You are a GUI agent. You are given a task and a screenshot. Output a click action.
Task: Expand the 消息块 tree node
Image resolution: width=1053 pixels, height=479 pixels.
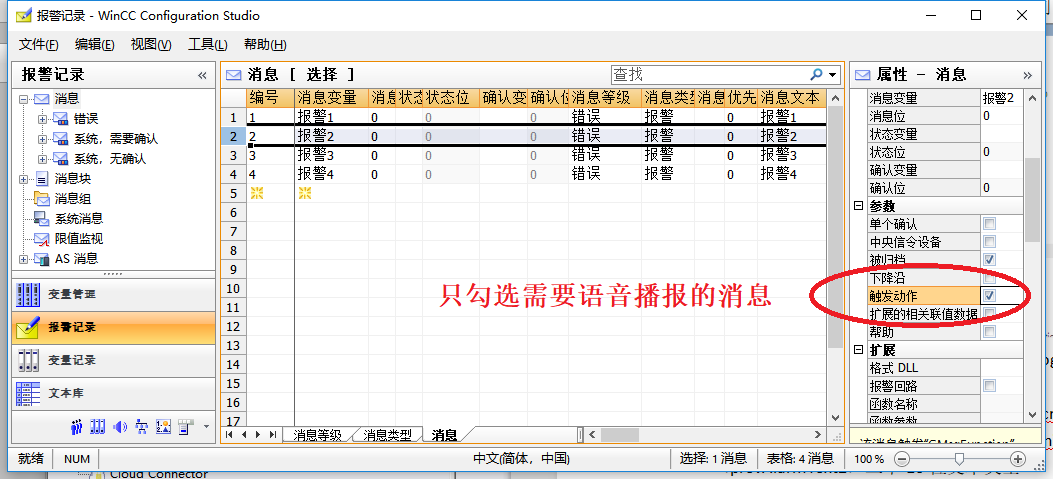click(x=24, y=178)
